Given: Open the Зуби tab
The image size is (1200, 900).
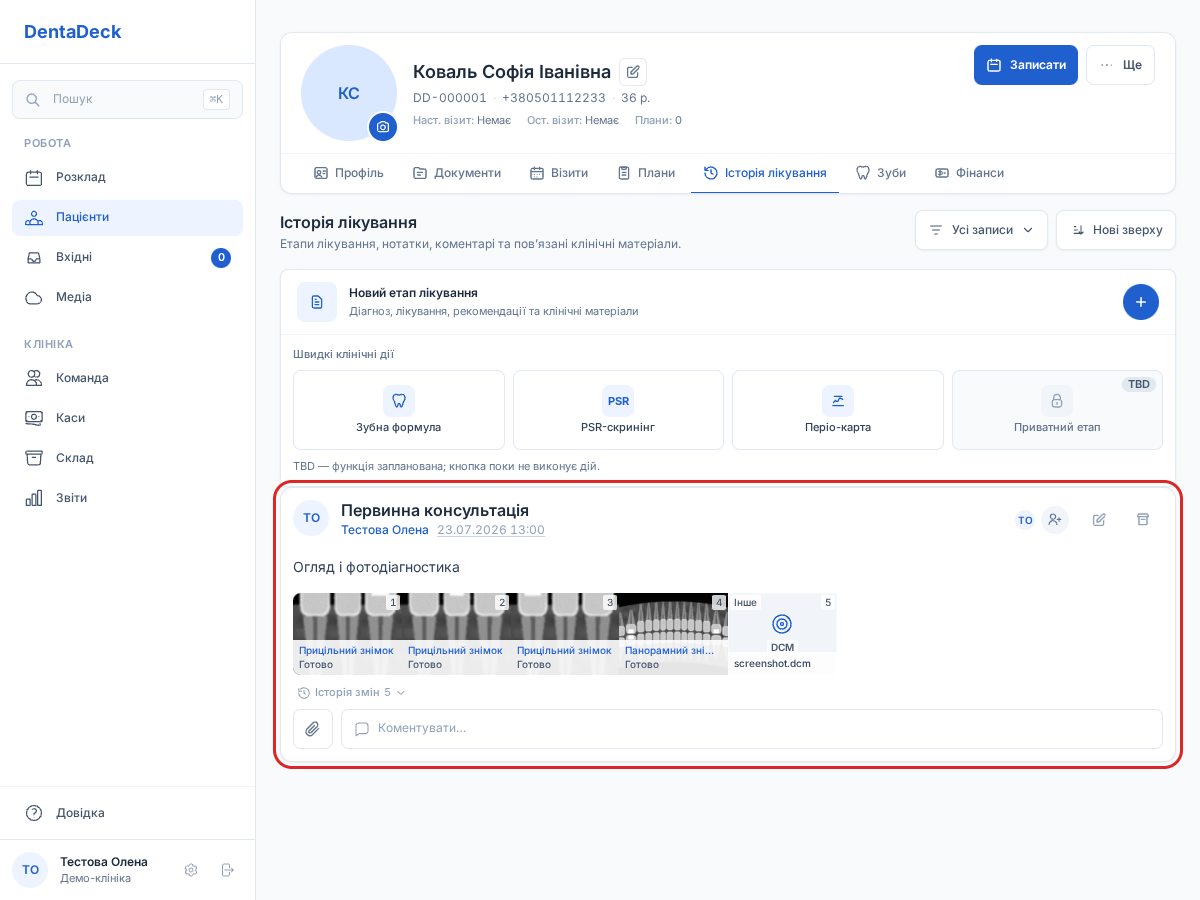Looking at the screenshot, I should 881,173.
